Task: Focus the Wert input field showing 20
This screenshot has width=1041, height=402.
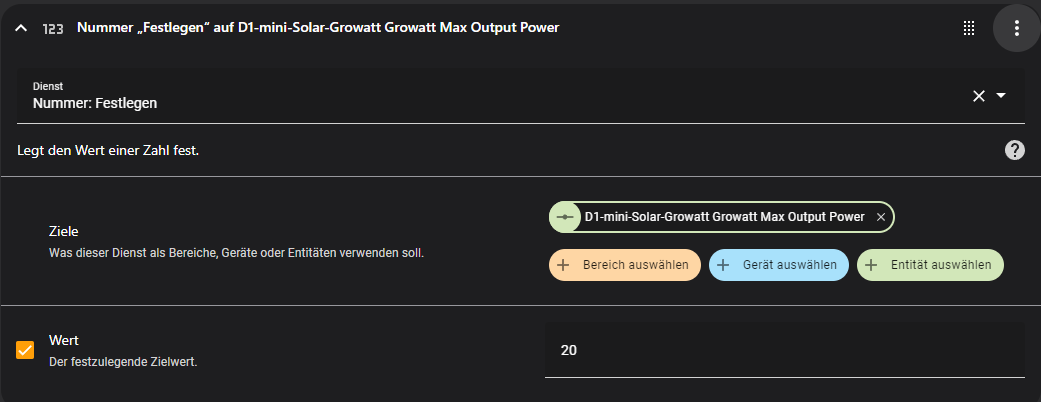Action: click(785, 350)
